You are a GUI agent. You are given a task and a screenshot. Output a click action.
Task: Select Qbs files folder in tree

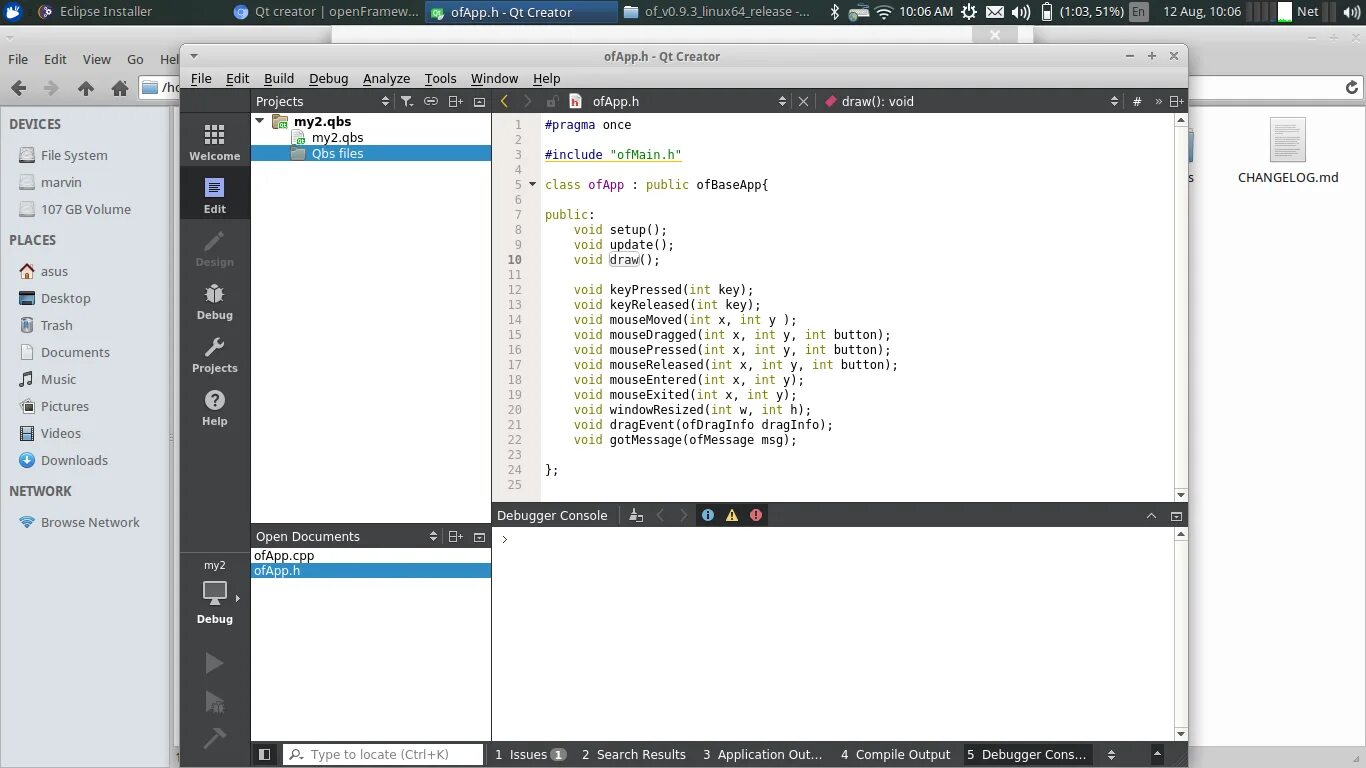337,153
